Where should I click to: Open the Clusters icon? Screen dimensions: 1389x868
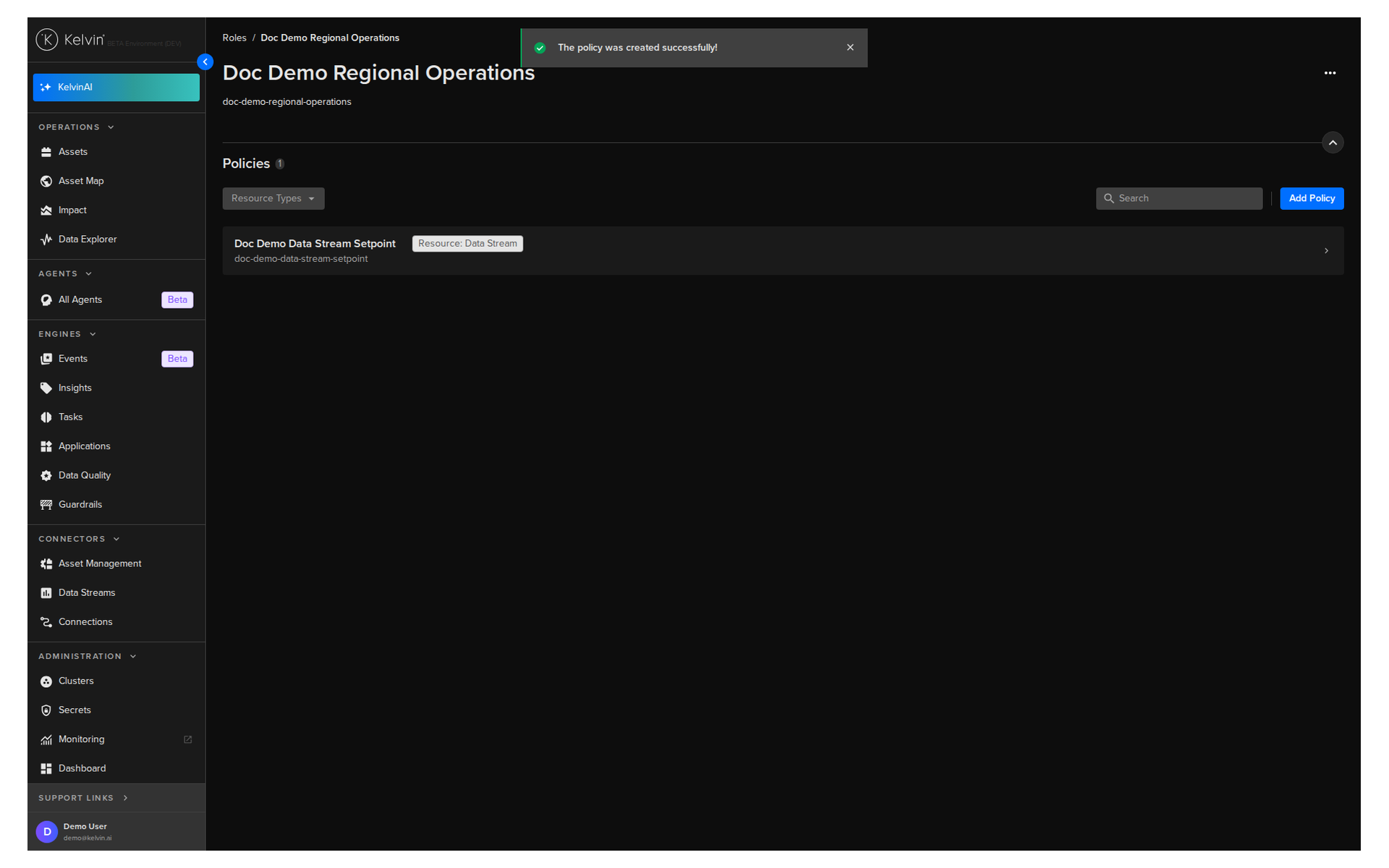[x=46, y=681]
